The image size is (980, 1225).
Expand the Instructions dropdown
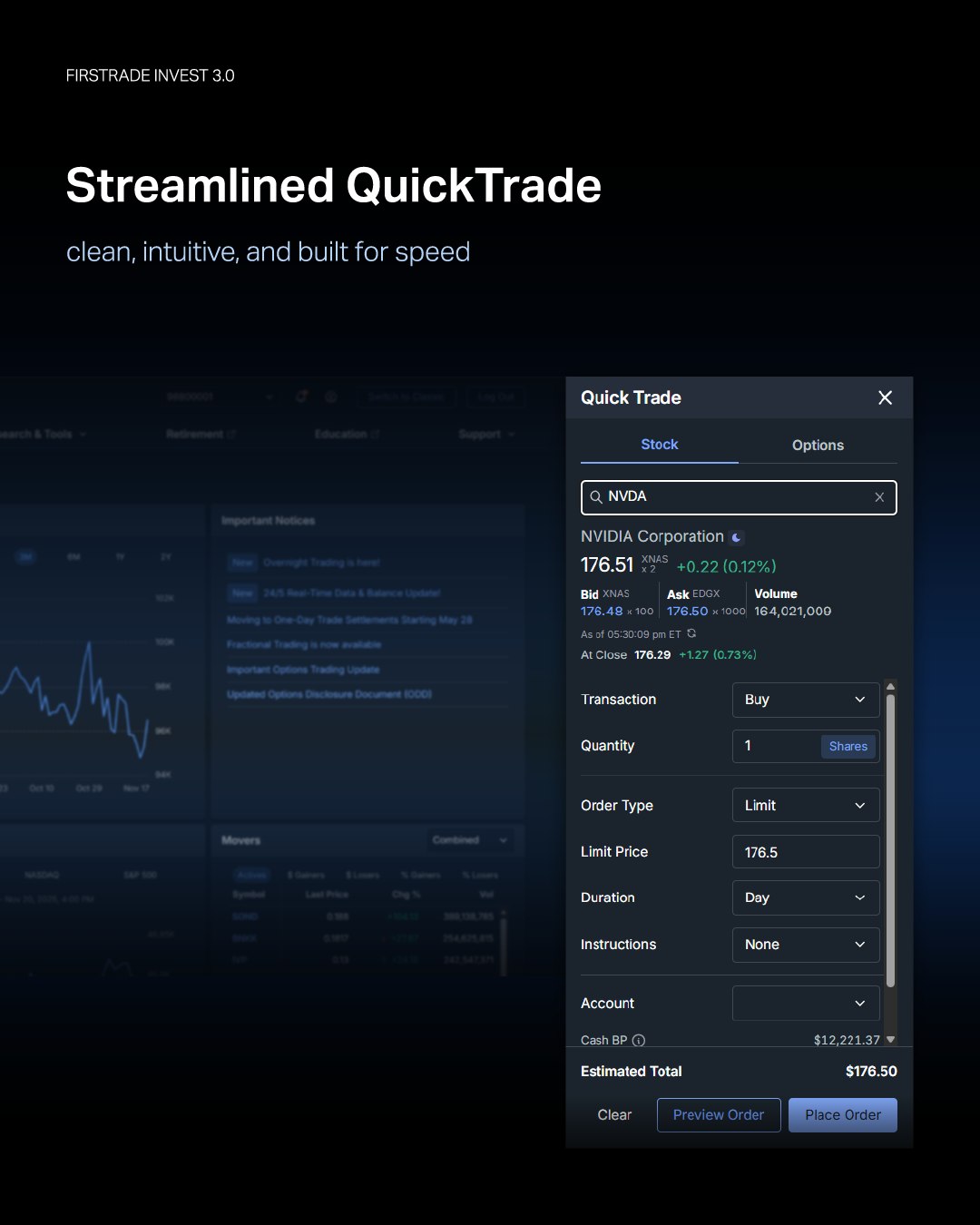(x=806, y=945)
